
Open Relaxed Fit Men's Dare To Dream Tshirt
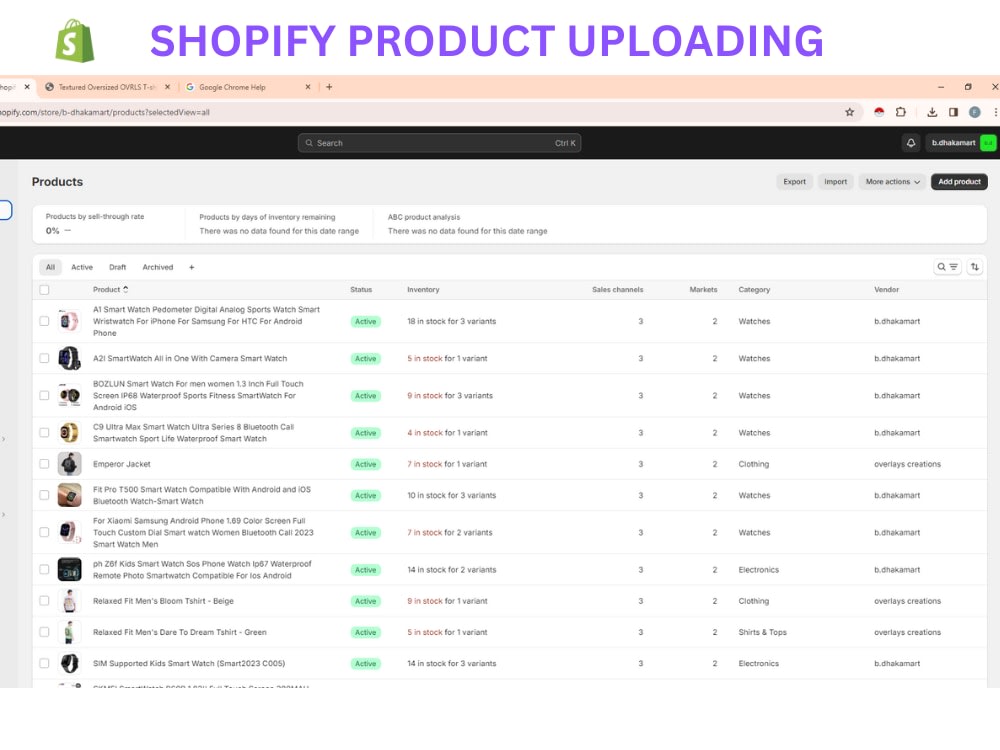click(180, 632)
